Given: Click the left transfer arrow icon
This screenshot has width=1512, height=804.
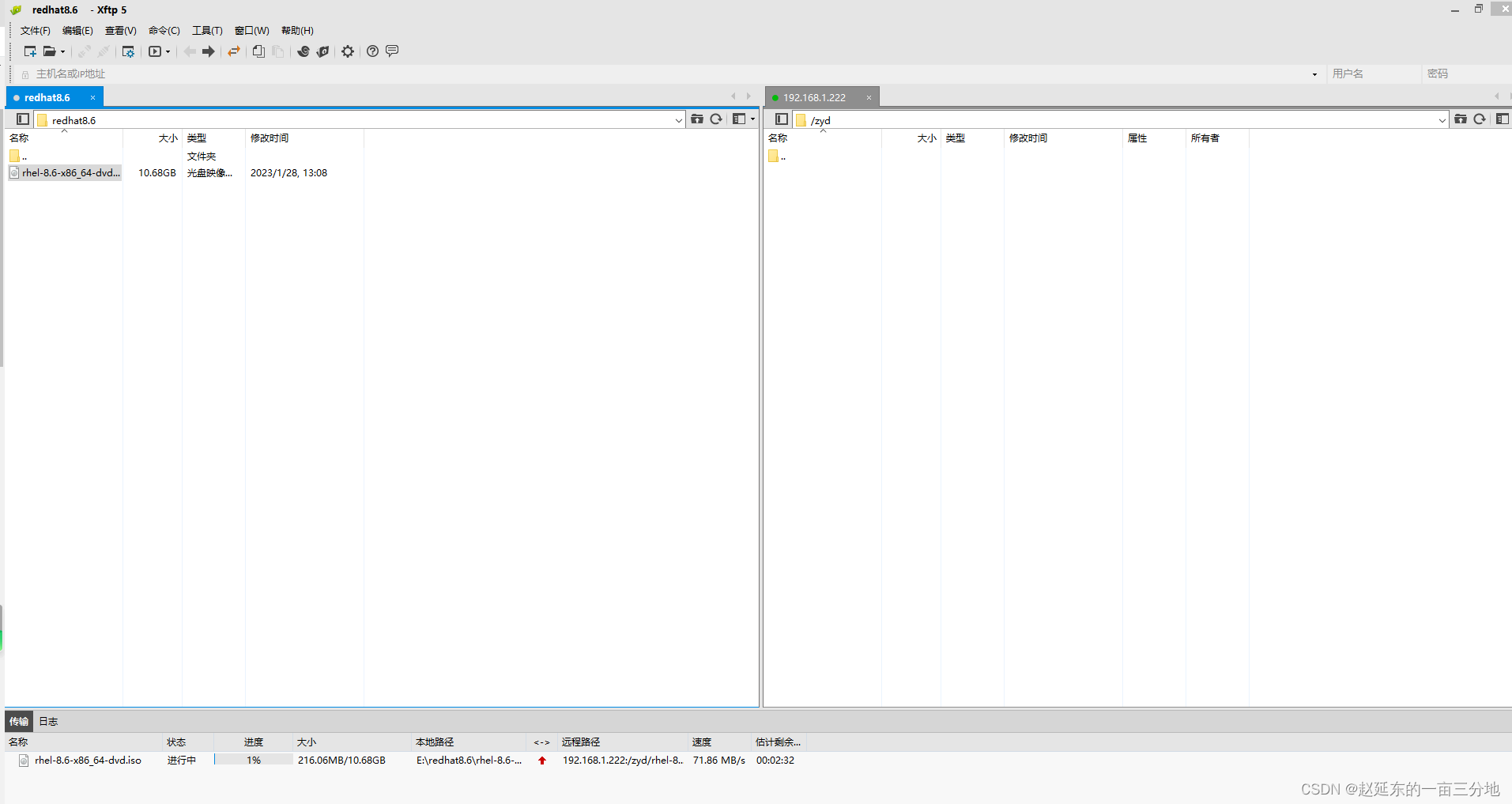Looking at the screenshot, I should [x=190, y=51].
